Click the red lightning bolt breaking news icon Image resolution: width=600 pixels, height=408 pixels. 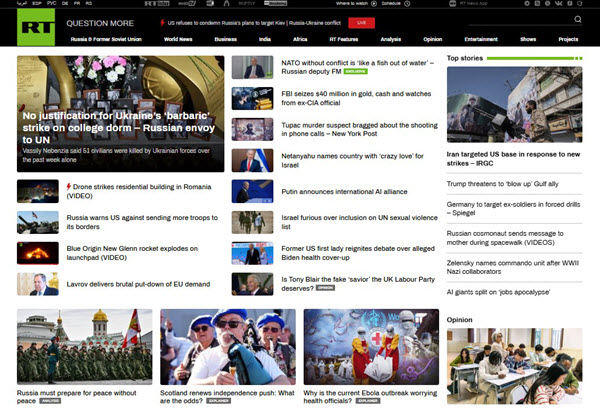162,23
